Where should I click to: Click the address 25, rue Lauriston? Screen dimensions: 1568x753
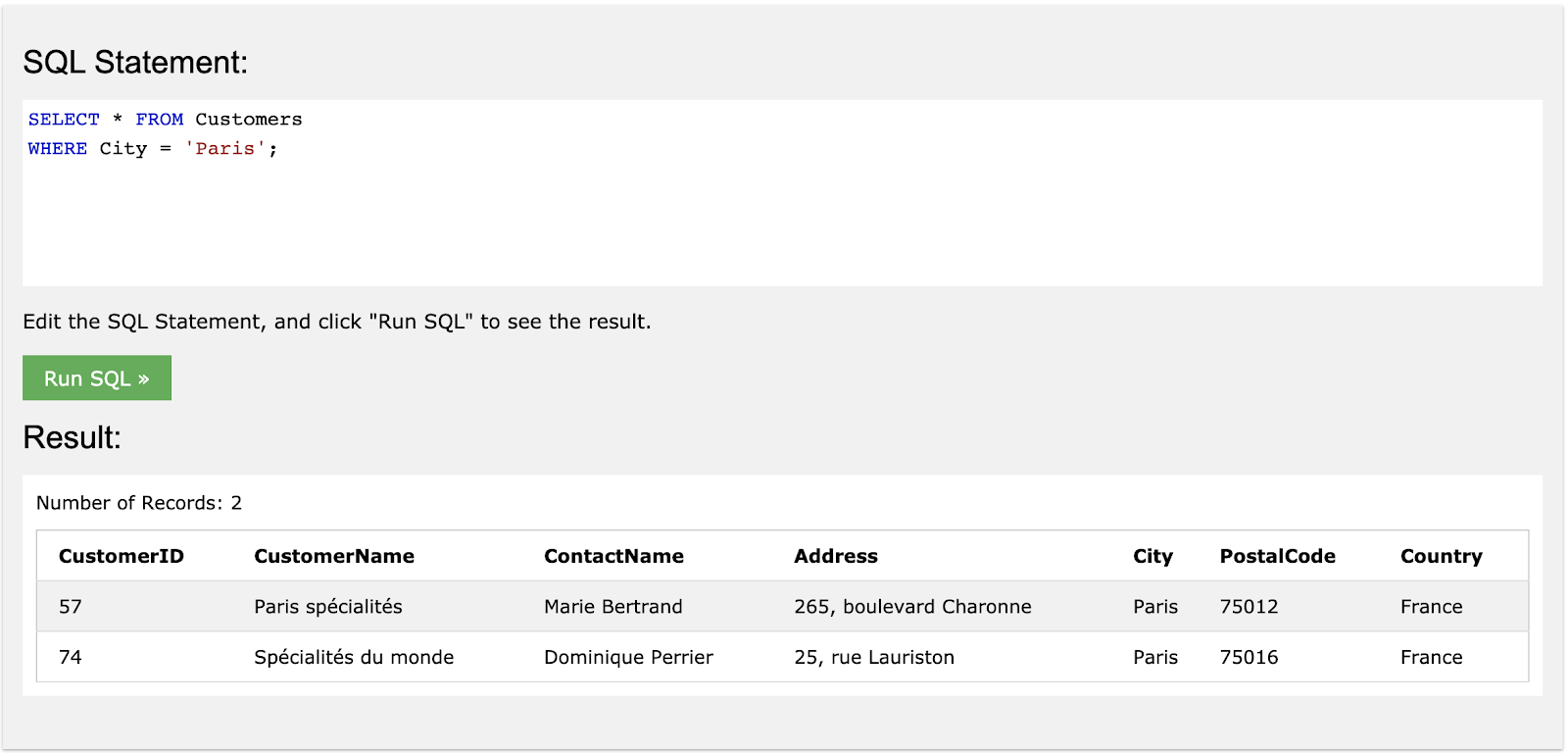click(874, 658)
